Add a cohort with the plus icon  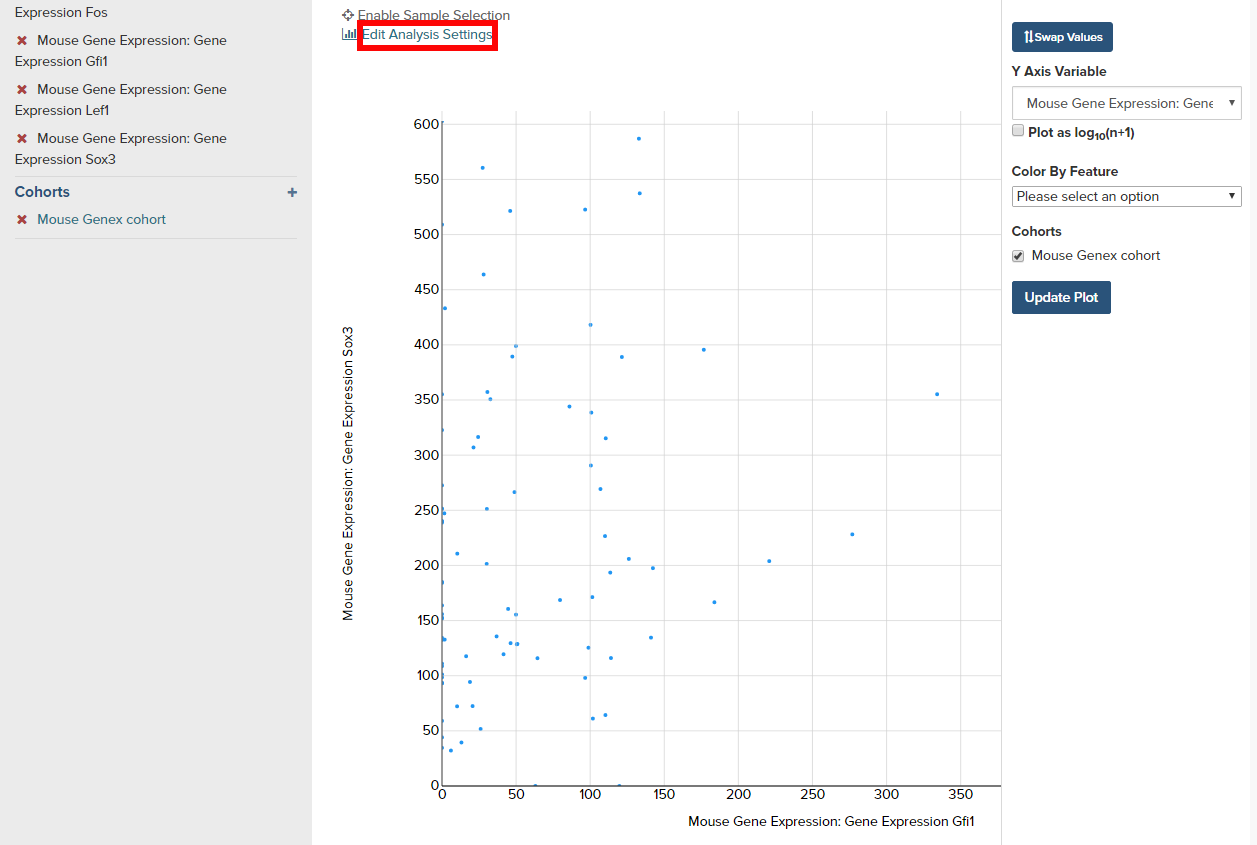[x=292, y=192]
